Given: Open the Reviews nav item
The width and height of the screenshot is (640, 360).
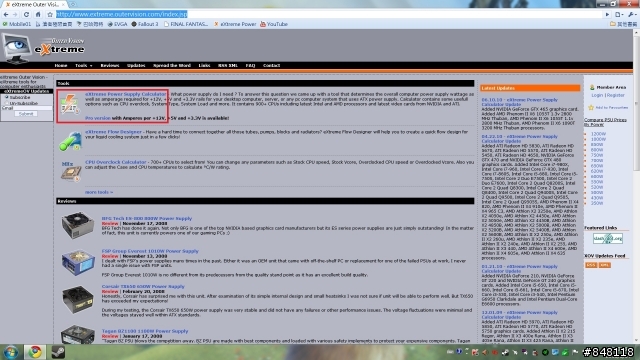Looking at the screenshot, I should point(110,65).
